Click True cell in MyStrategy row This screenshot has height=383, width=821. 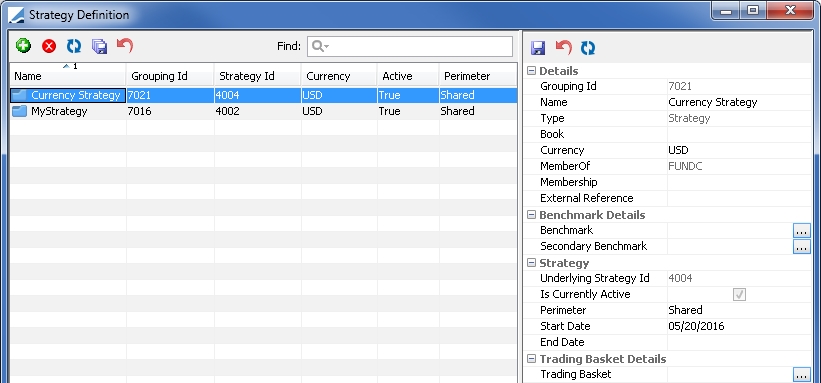408,111
